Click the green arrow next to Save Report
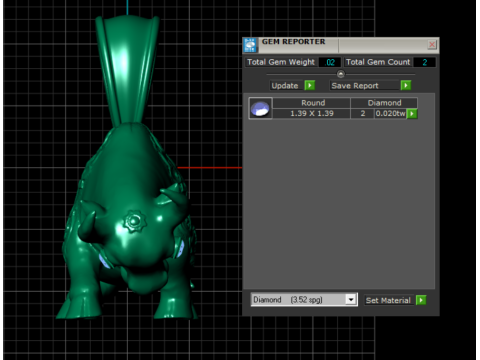 pos(406,85)
